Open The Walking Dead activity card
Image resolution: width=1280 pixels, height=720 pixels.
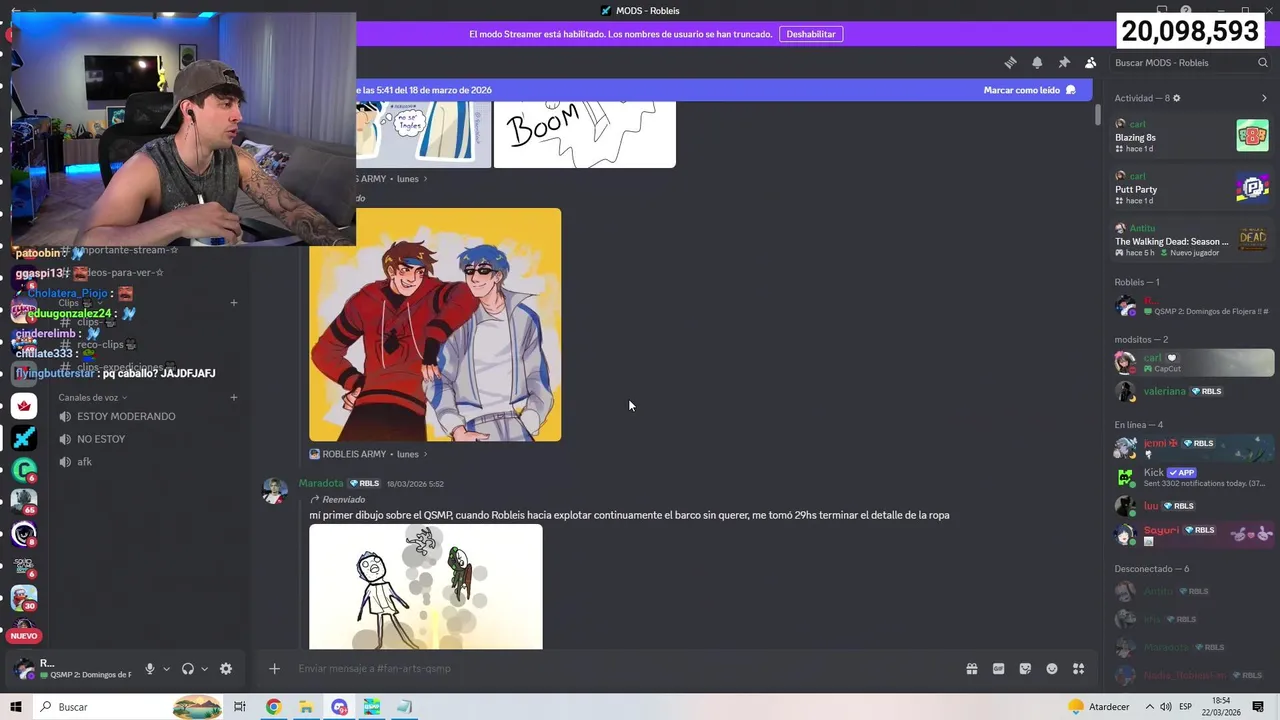[x=1192, y=240]
